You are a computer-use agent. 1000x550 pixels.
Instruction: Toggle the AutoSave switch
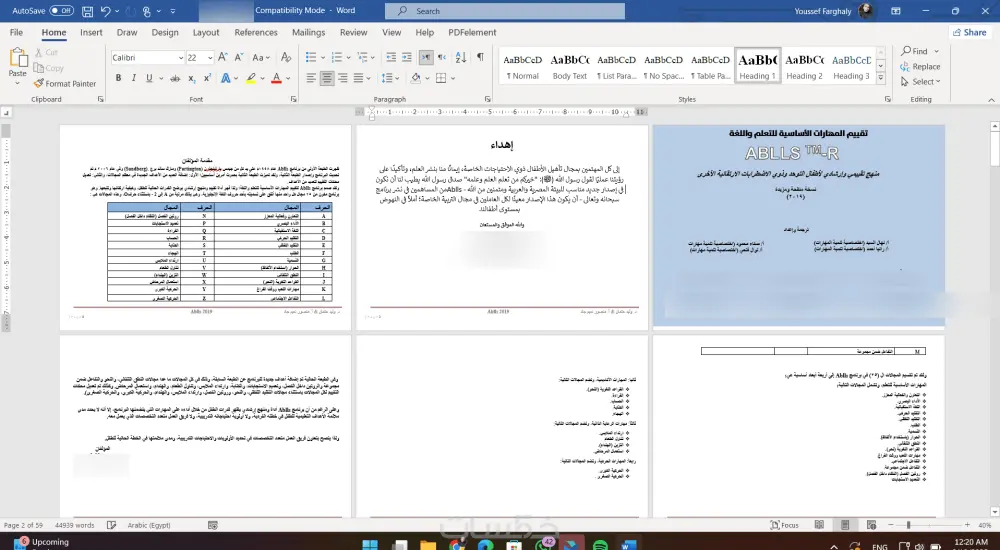click(x=62, y=11)
